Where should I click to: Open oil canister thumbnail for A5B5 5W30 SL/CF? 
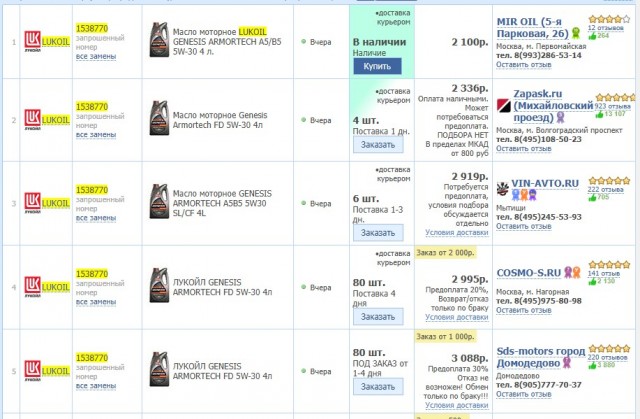[x=159, y=201]
